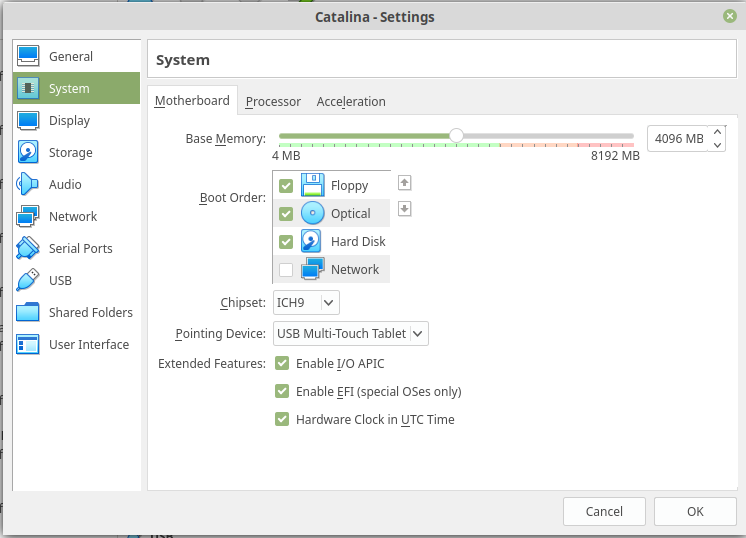Enable the Network boot device checkbox
The image size is (746, 538).
coord(286,270)
